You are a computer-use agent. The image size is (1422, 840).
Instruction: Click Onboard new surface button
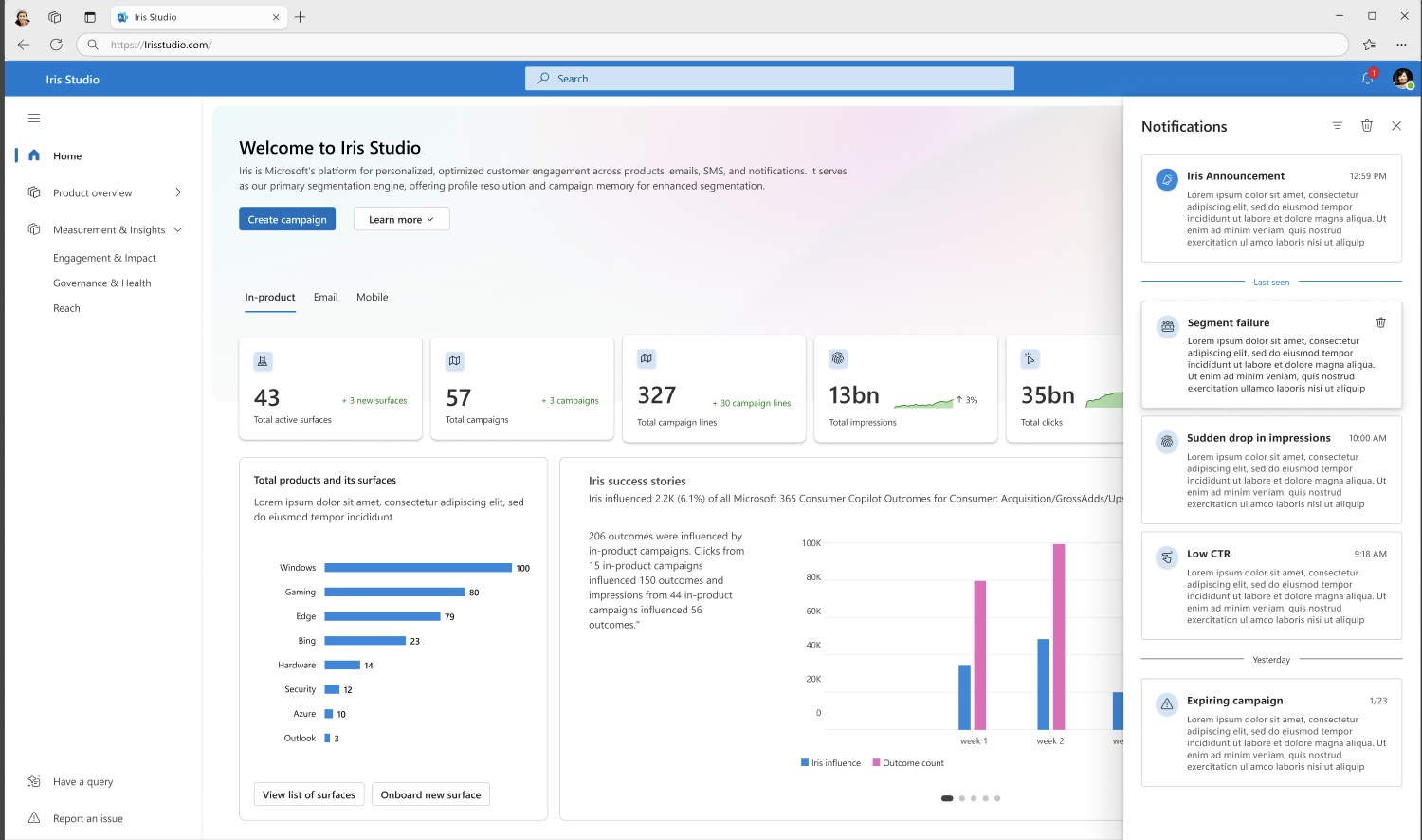point(431,794)
